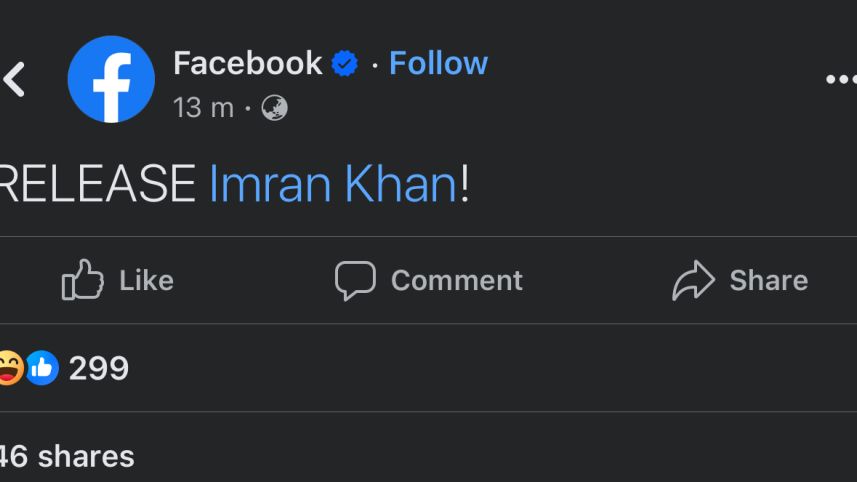Click the speech bubble Comment icon
Image resolution: width=857 pixels, height=482 pixels.
[355, 281]
